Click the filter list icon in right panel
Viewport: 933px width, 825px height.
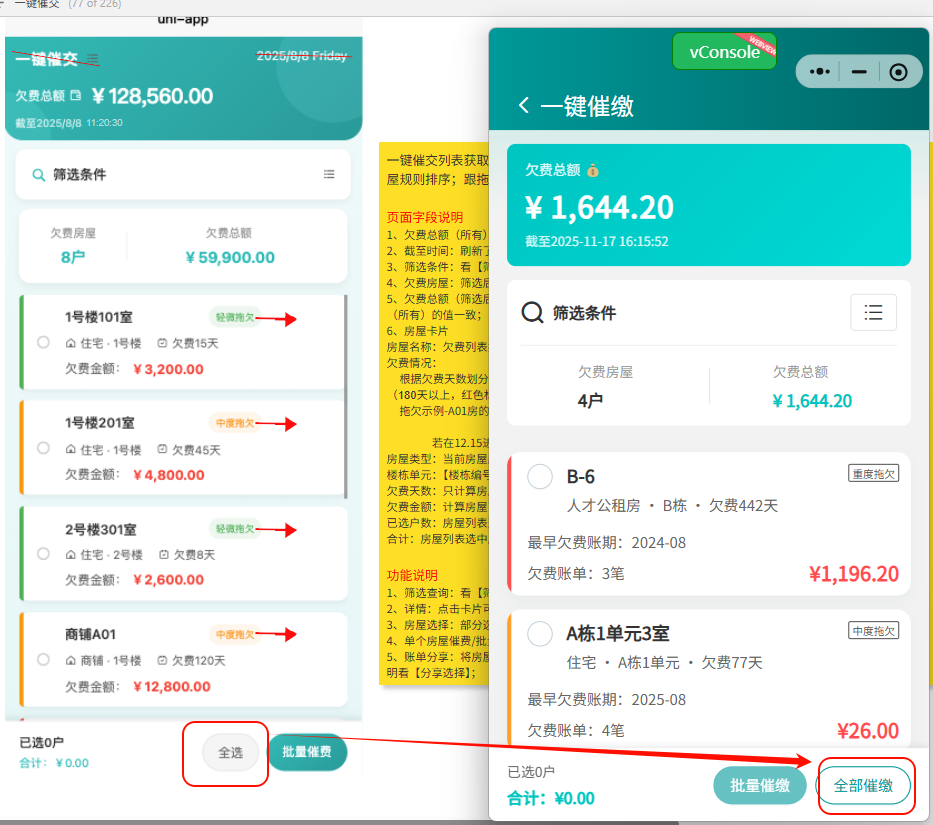(x=873, y=313)
